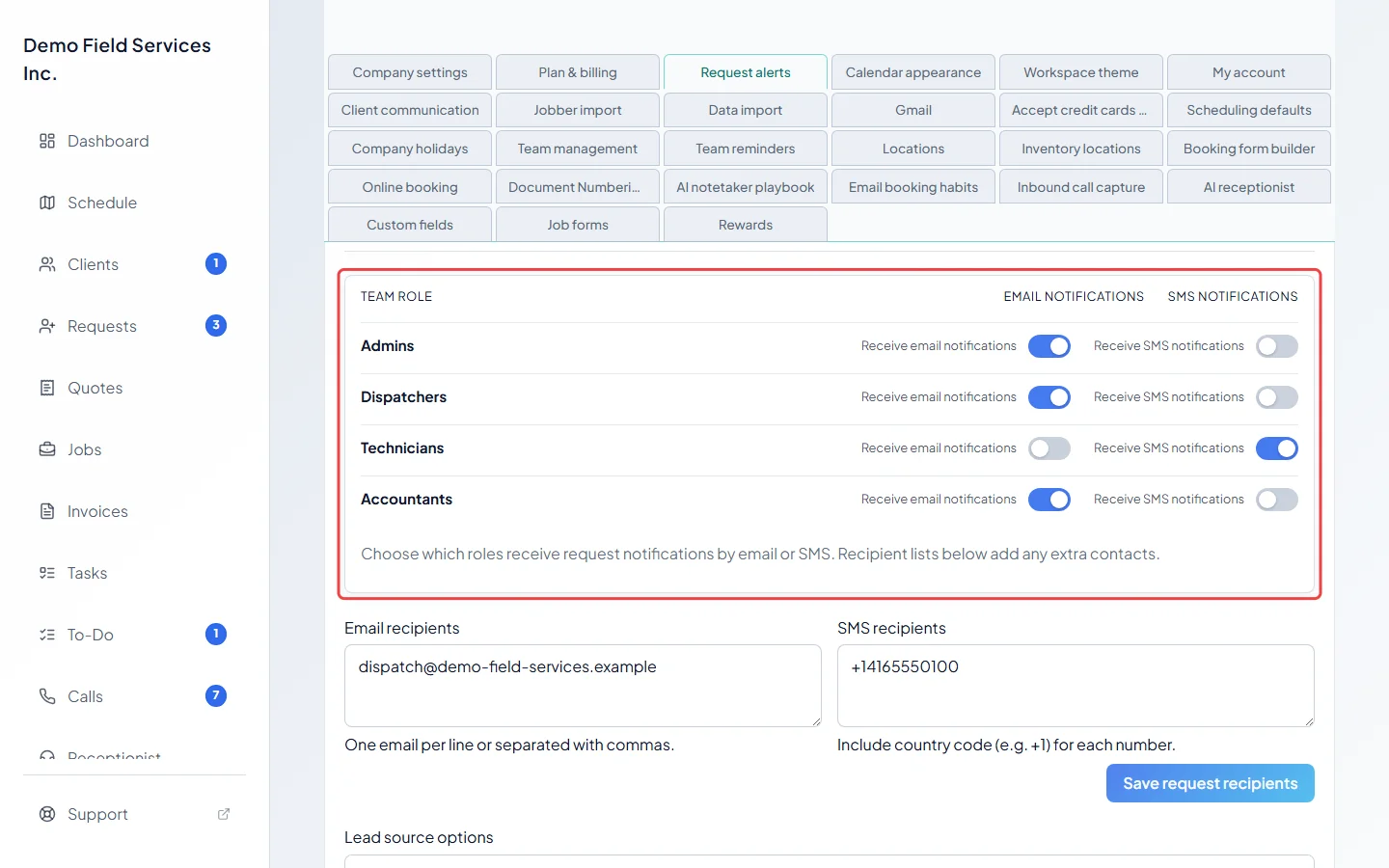Screen dimensions: 1389x868
Task: Go to Invoices in sidebar
Action: click(x=97, y=511)
